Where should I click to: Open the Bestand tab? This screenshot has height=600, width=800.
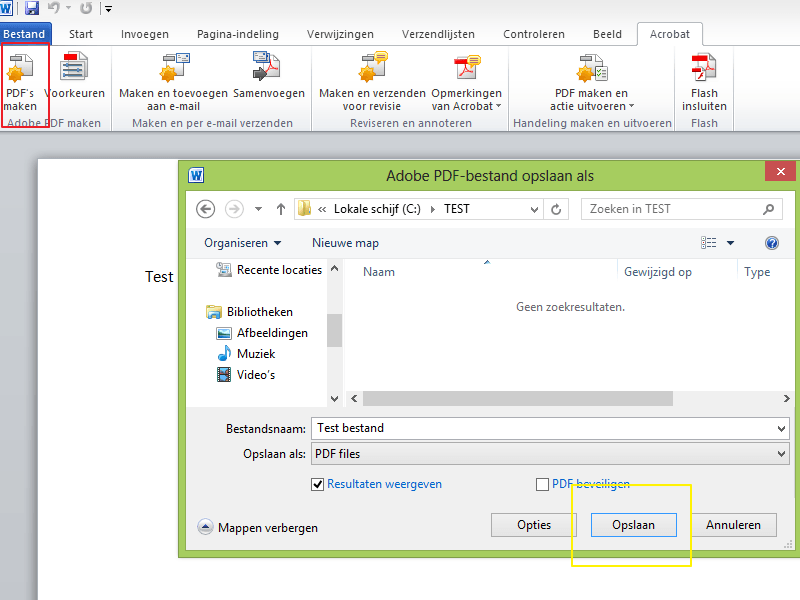click(x=25, y=34)
